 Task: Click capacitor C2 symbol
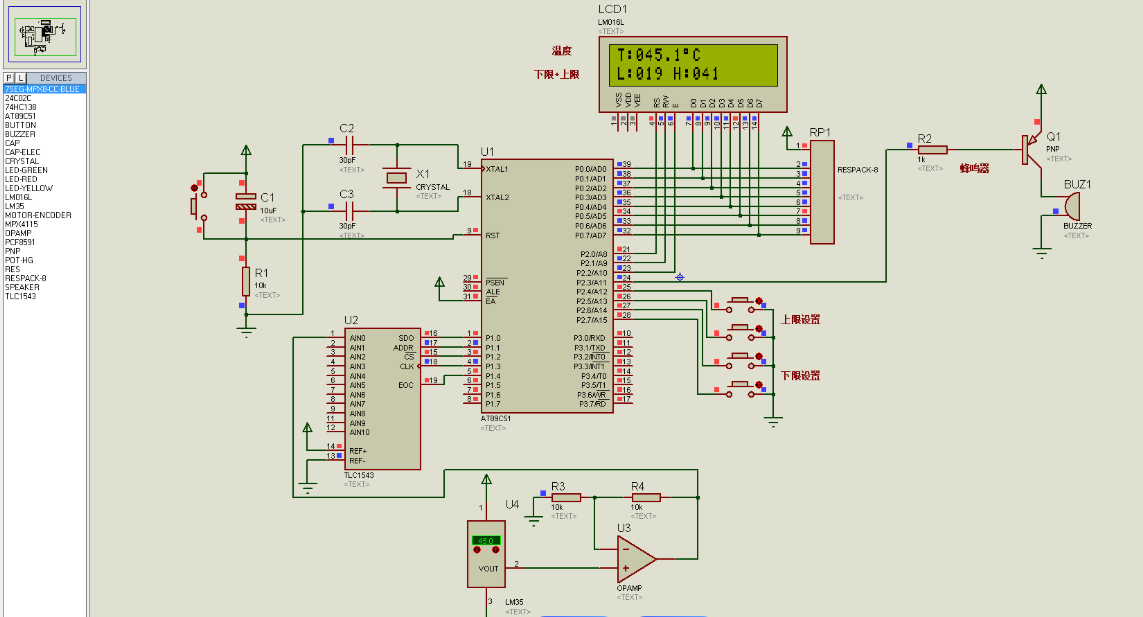(x=348, y=145)
